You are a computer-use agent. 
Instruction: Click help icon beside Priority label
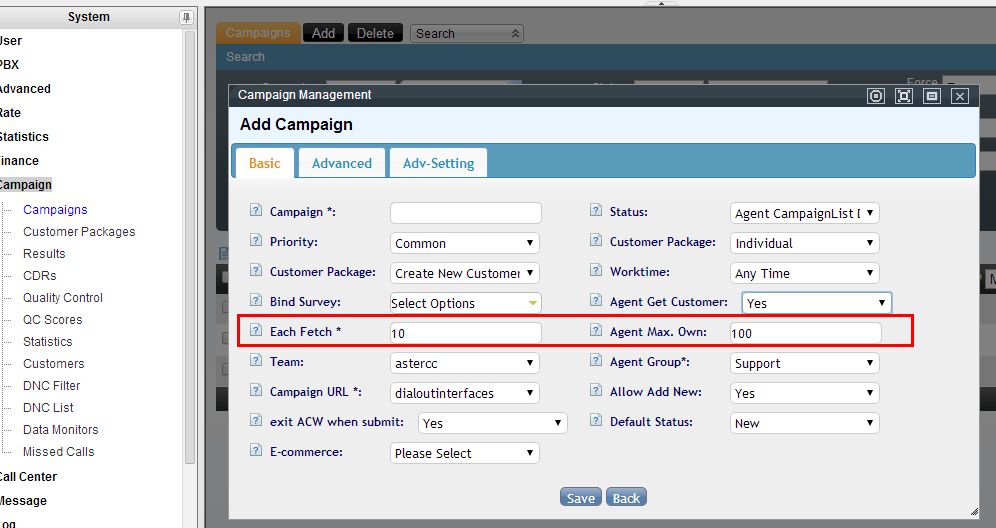255,242
